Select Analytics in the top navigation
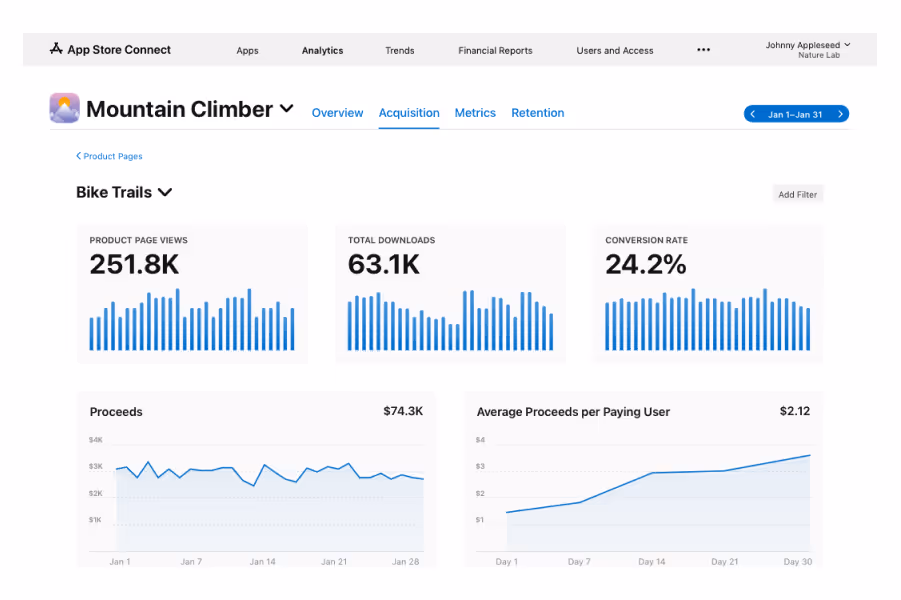The image size is (901, 600). (322, 49)
